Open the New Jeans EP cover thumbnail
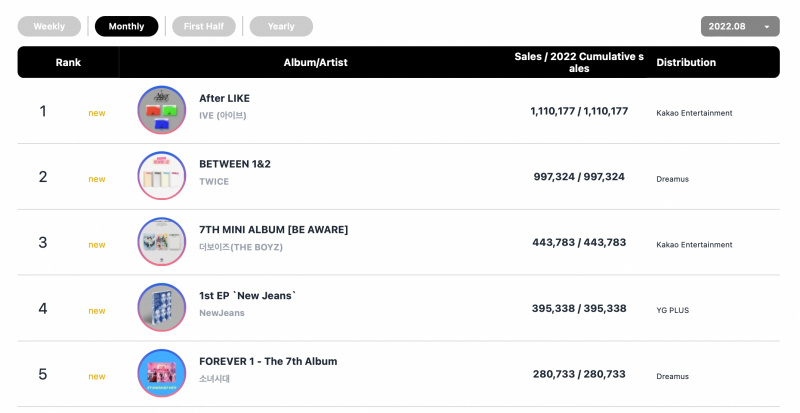800x413 pixels. (162, 308)
